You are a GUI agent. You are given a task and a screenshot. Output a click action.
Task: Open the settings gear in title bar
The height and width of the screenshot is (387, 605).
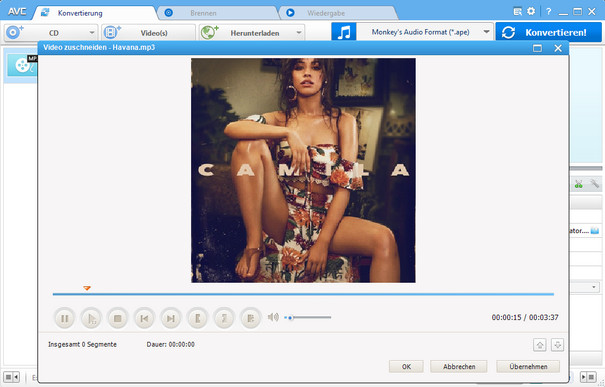pyautogui.click(x=531, y=11)
